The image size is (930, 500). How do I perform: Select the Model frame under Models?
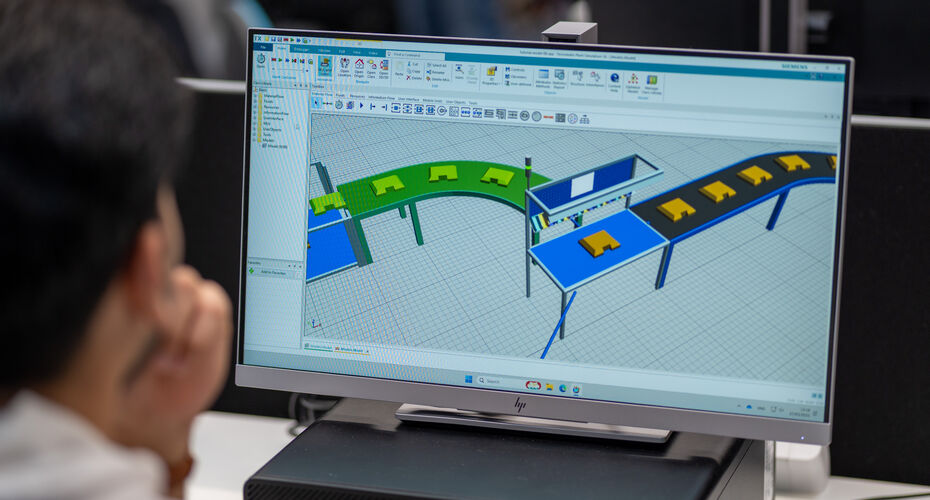(x=275, y=146)
